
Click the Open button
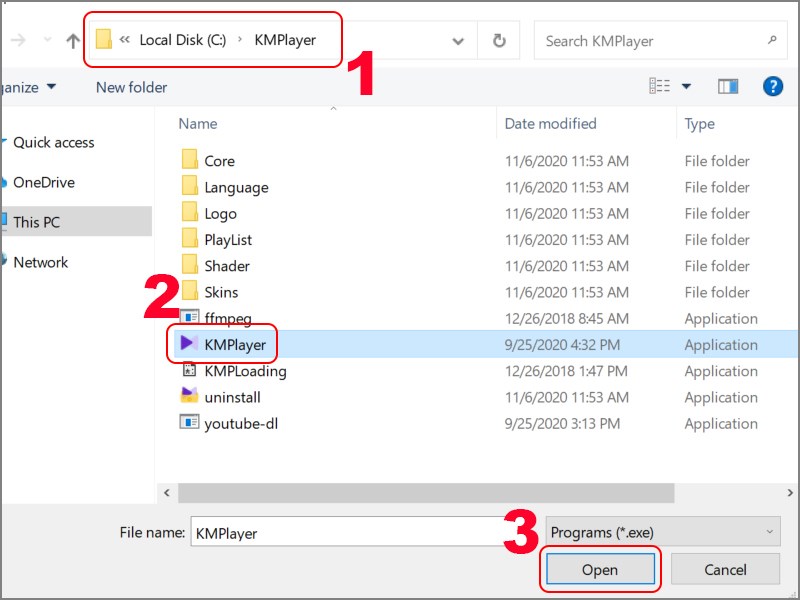tap(600, 569)
